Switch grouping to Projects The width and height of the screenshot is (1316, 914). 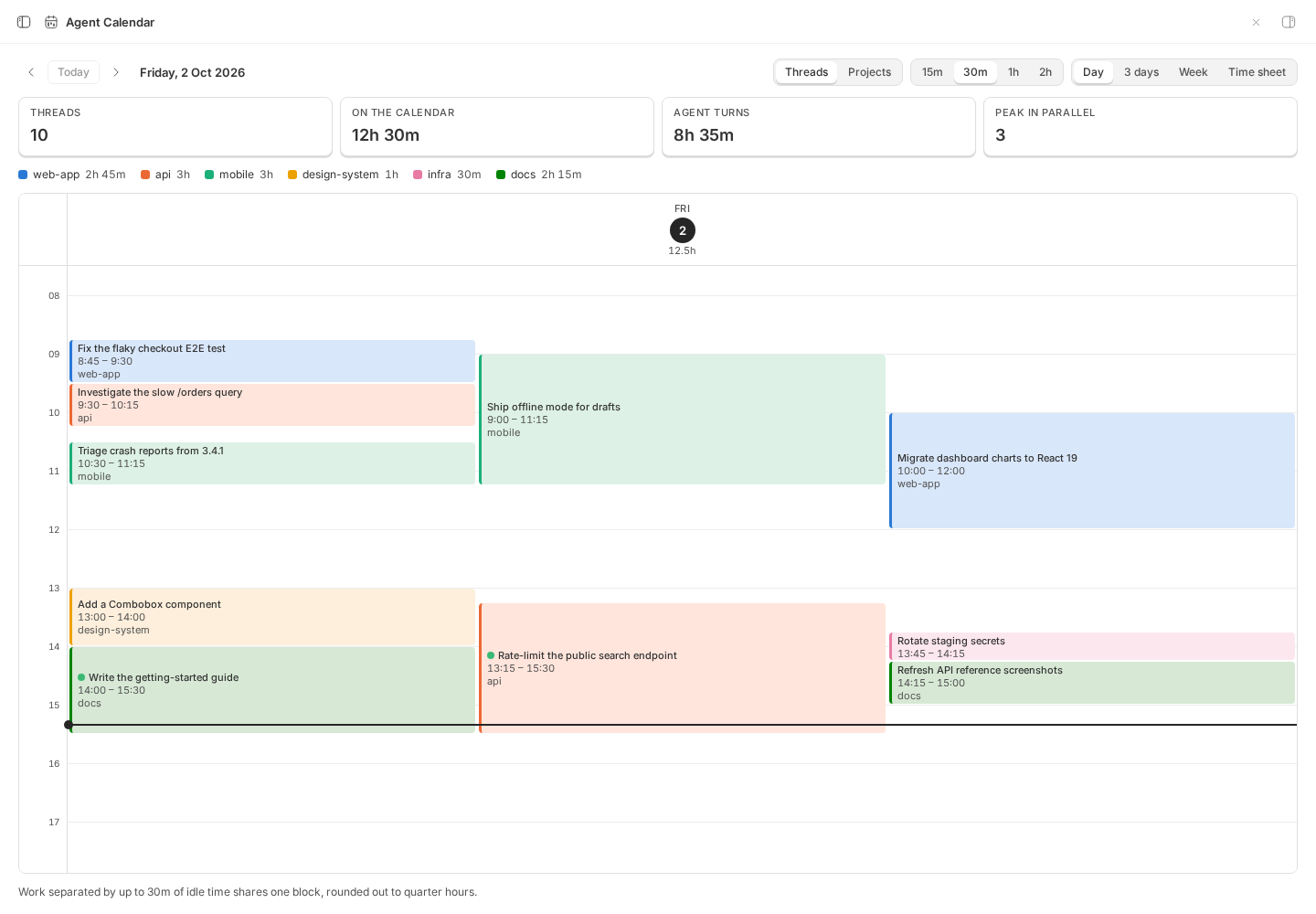(x=869, y=72)
